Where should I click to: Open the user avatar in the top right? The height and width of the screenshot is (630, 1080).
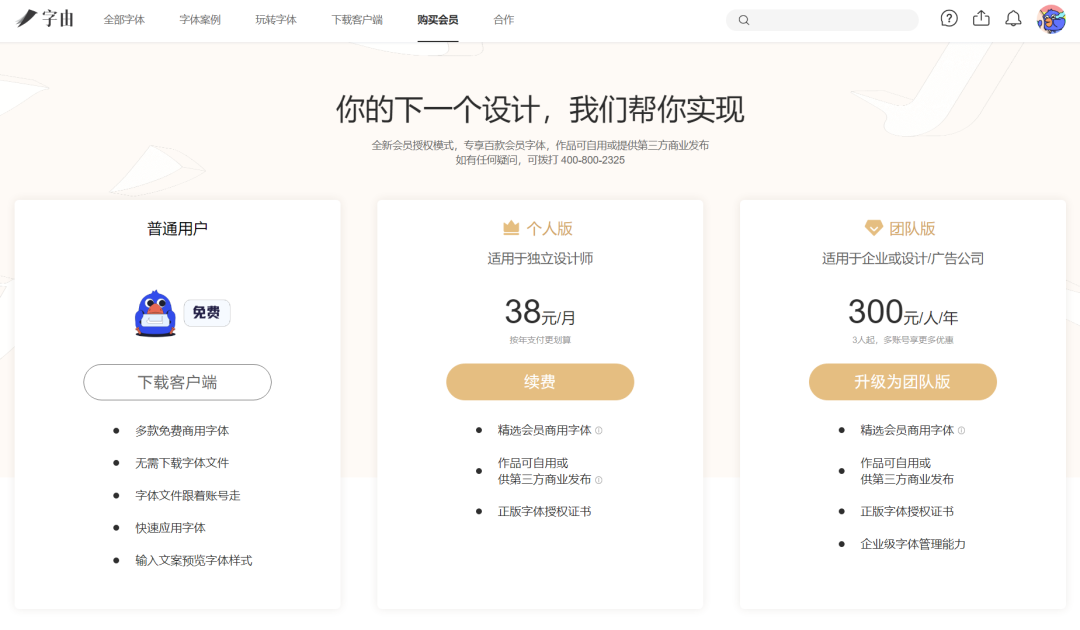(x=1051, y=19)
